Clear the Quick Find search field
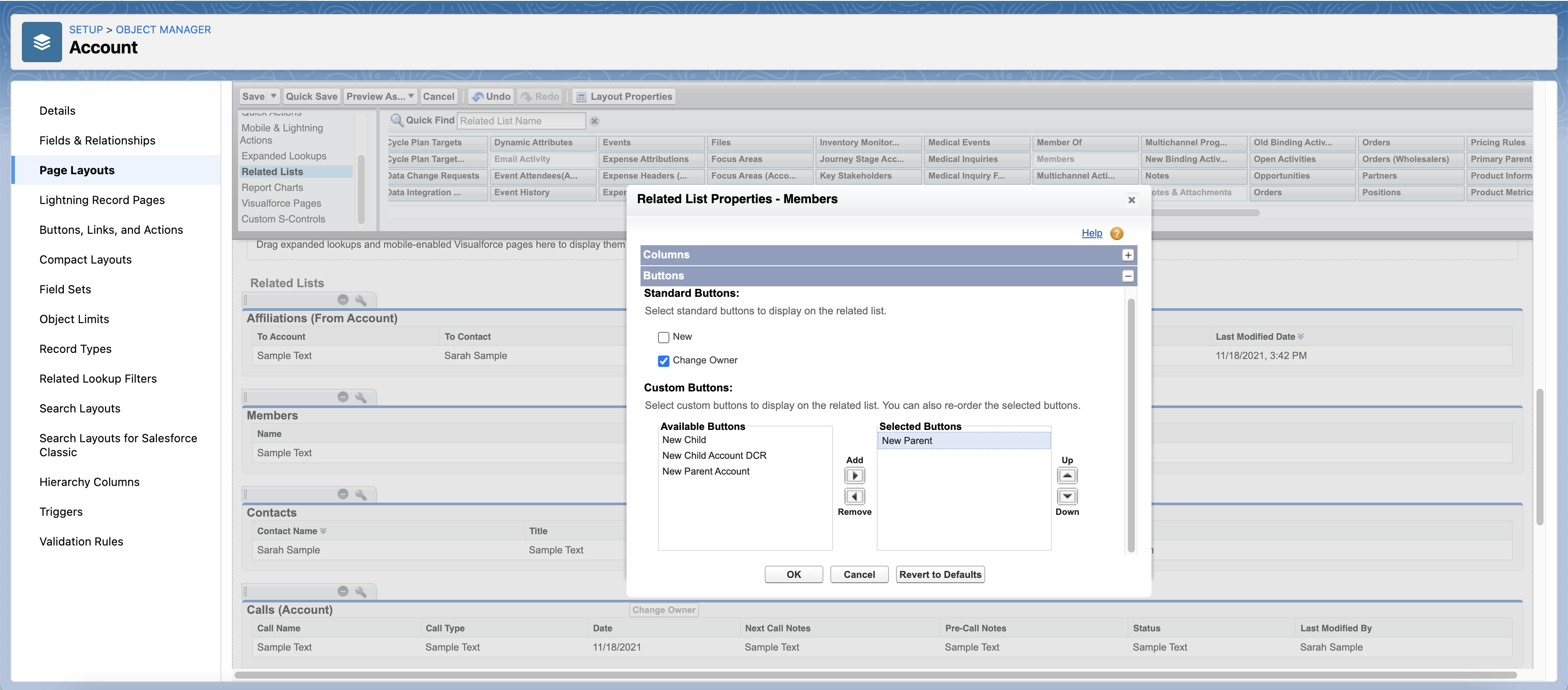 pos(595,121)
